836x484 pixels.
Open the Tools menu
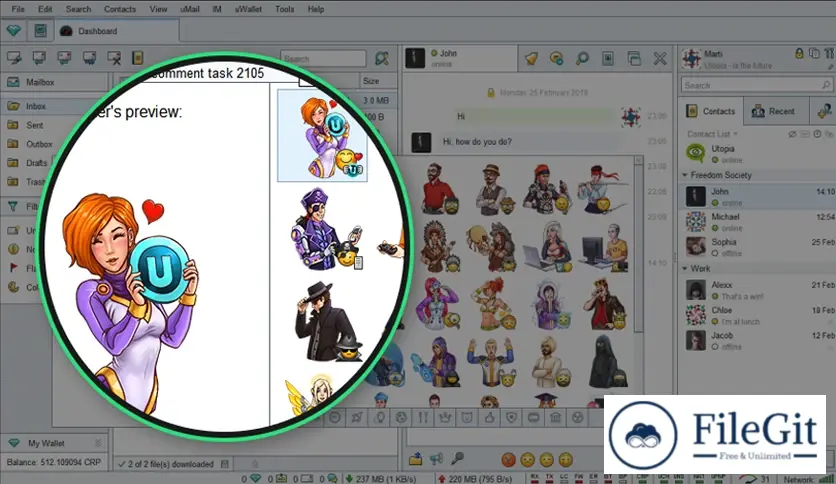coord(284,9)
